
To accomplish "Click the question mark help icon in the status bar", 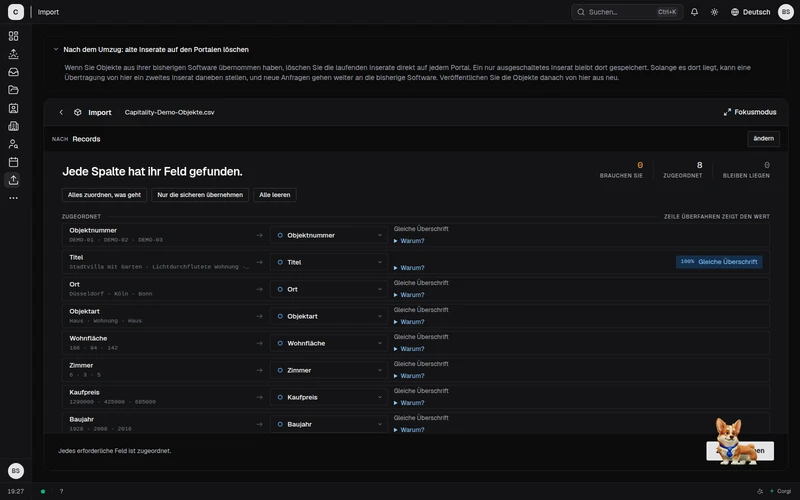I will (x=61, y=491).
